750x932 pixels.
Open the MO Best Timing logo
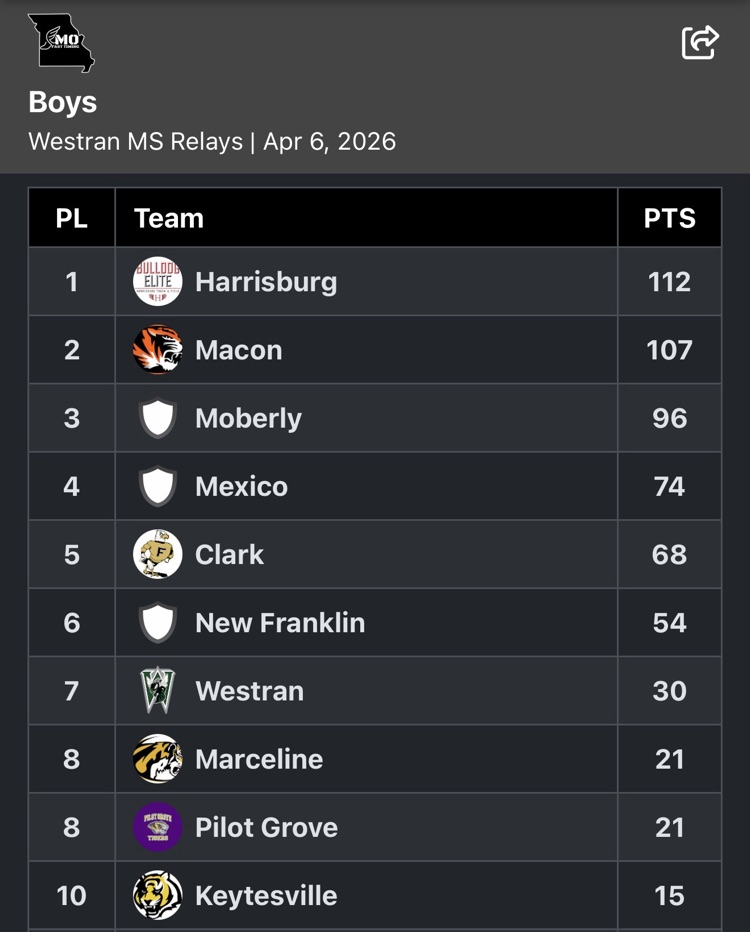[x=61, y=43]
